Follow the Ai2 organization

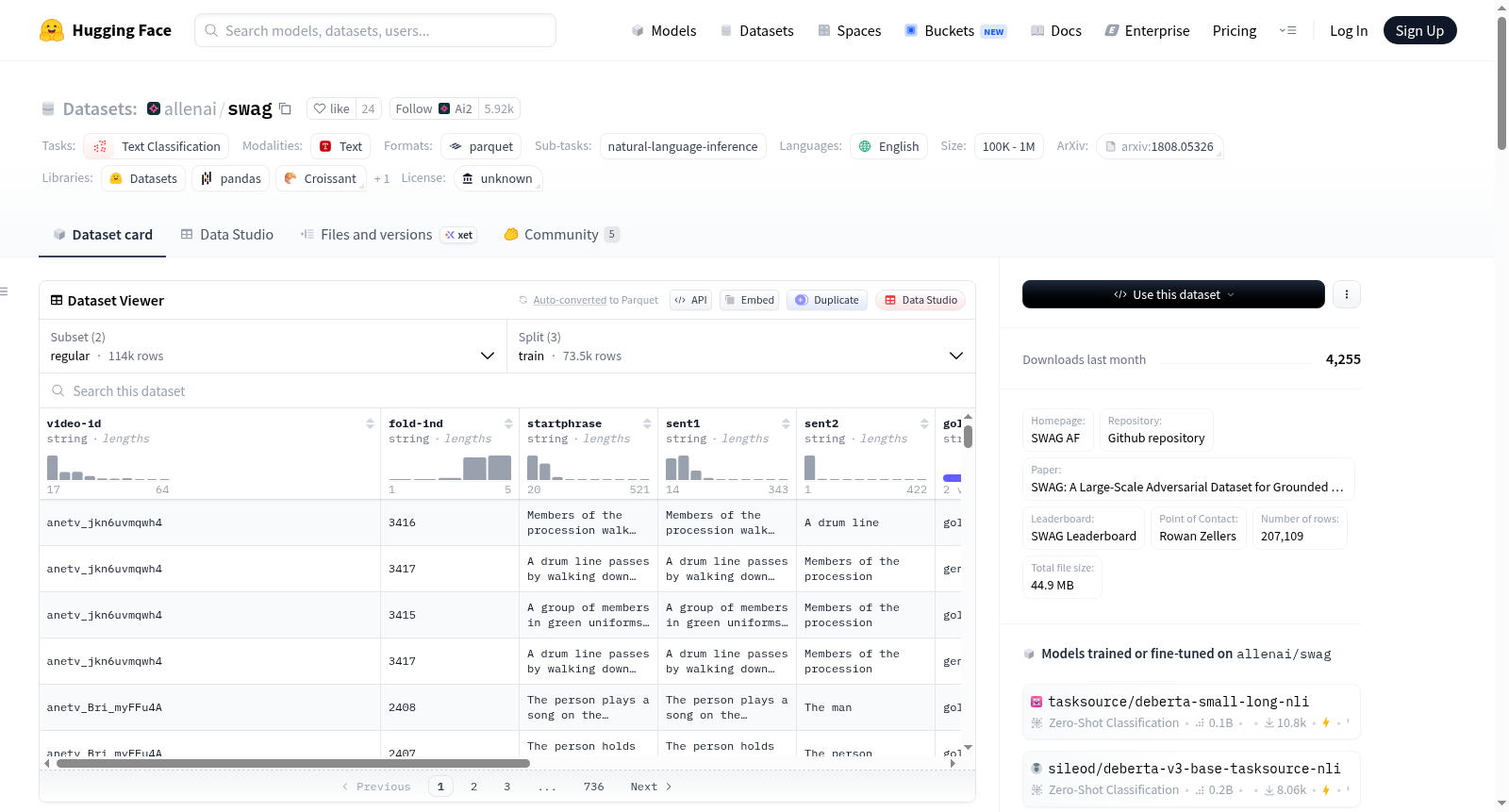pos(434,108)
